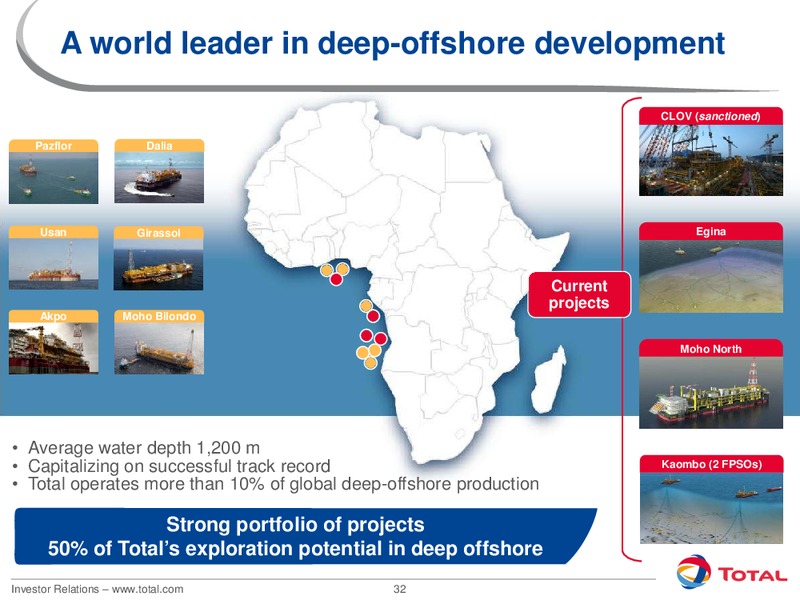Select the Usan orange label
800x600 pixels.
tap(54, 232)
